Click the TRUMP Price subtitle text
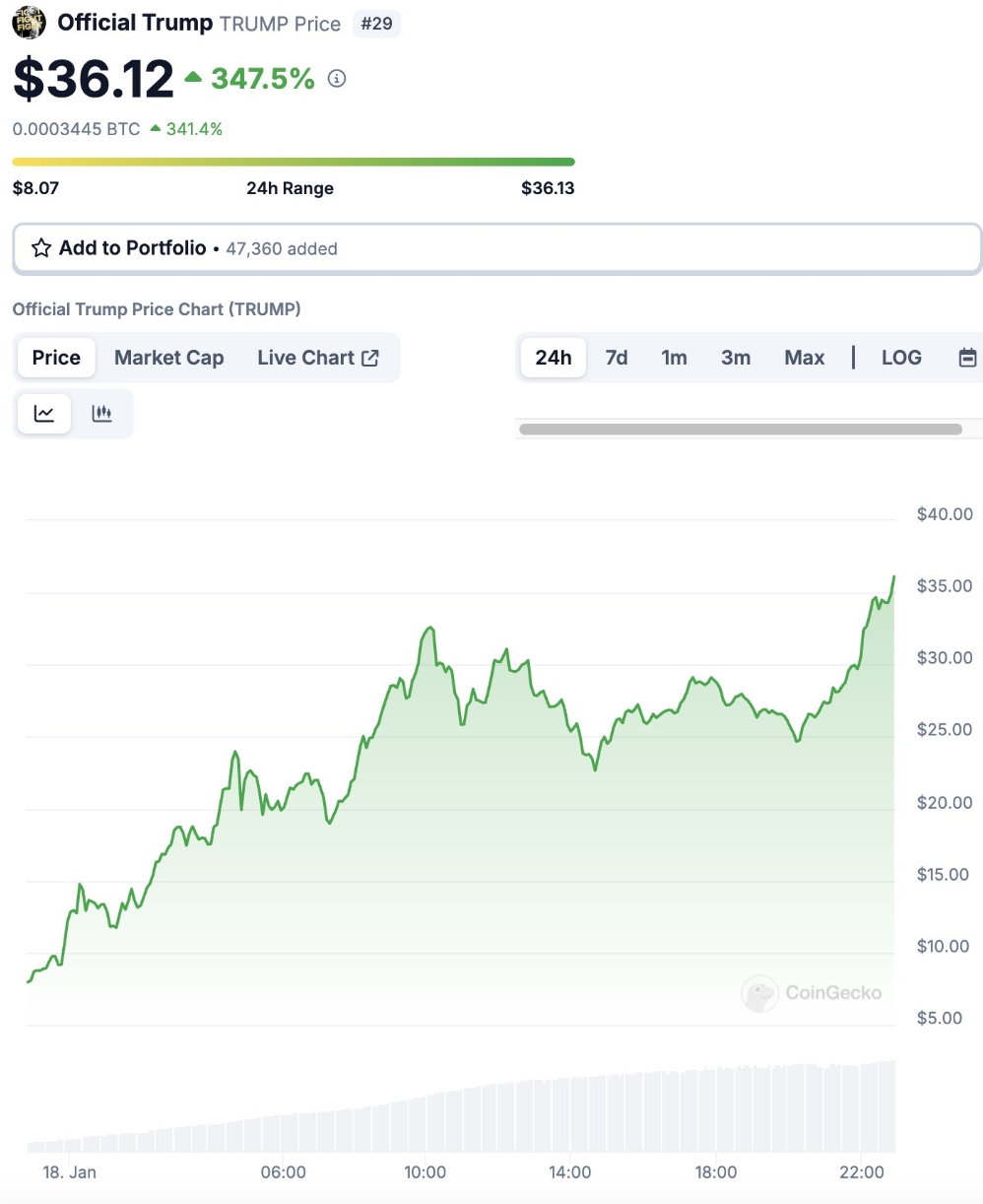983x1204 pixels. (x=280, y=24)
